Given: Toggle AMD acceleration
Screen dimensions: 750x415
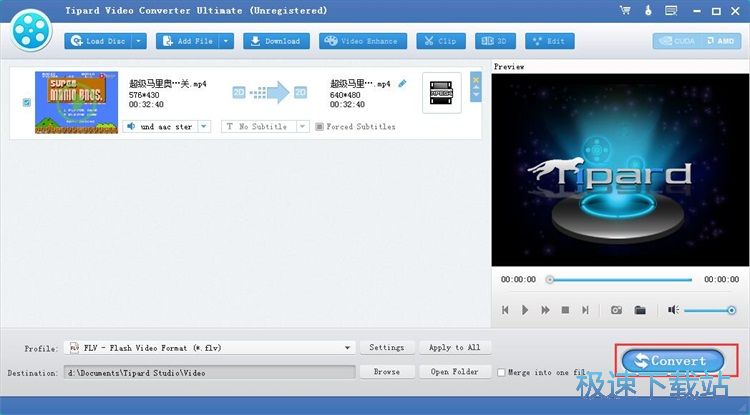Looking at the screenshot, I should click(x=721, y=41).
